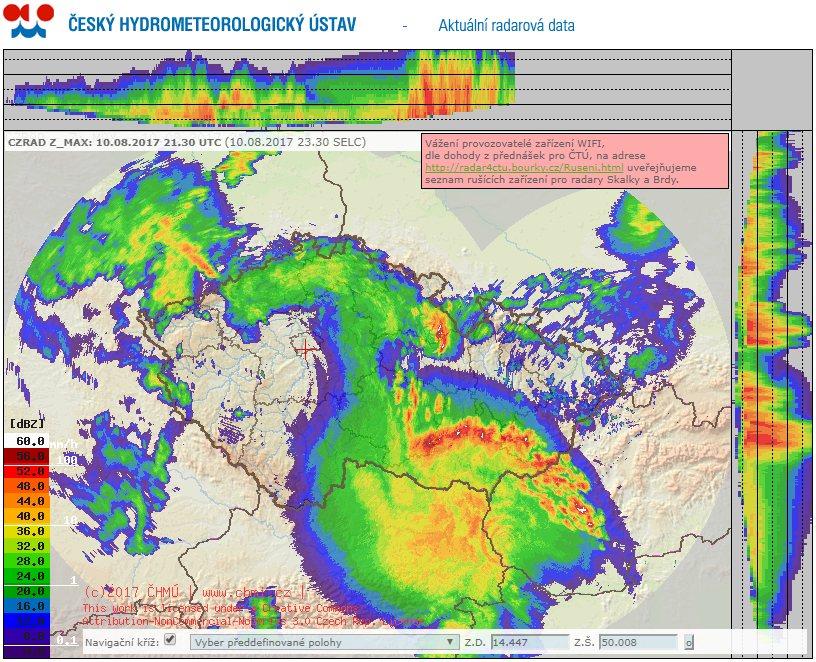Toggle the Navigační kříž checkbox

click(170, 640)
